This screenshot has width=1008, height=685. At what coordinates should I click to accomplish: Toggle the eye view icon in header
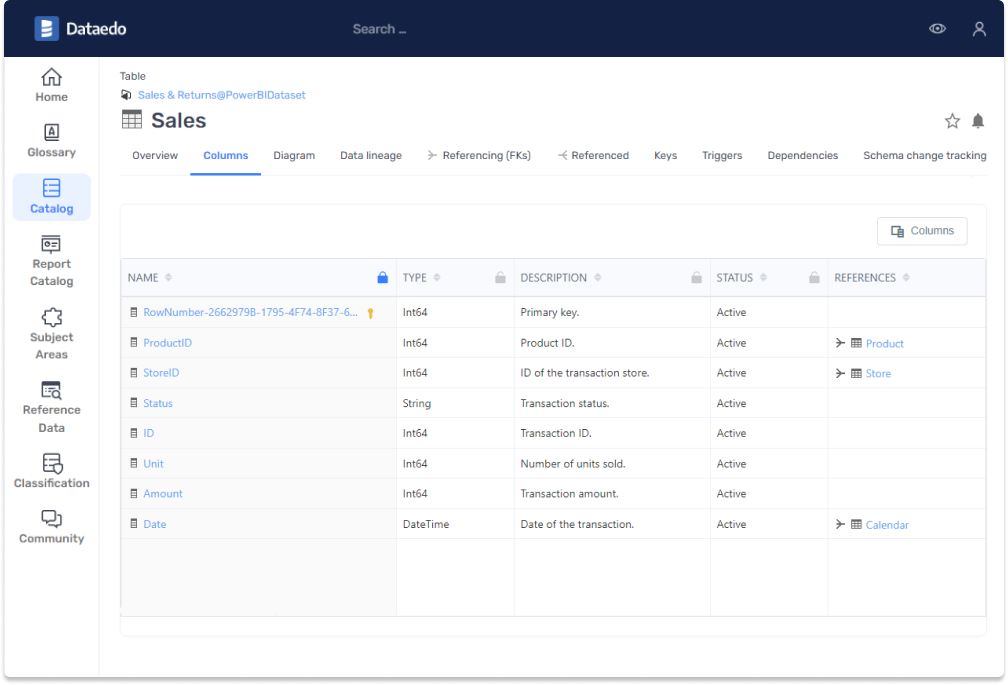coord(937,29)
